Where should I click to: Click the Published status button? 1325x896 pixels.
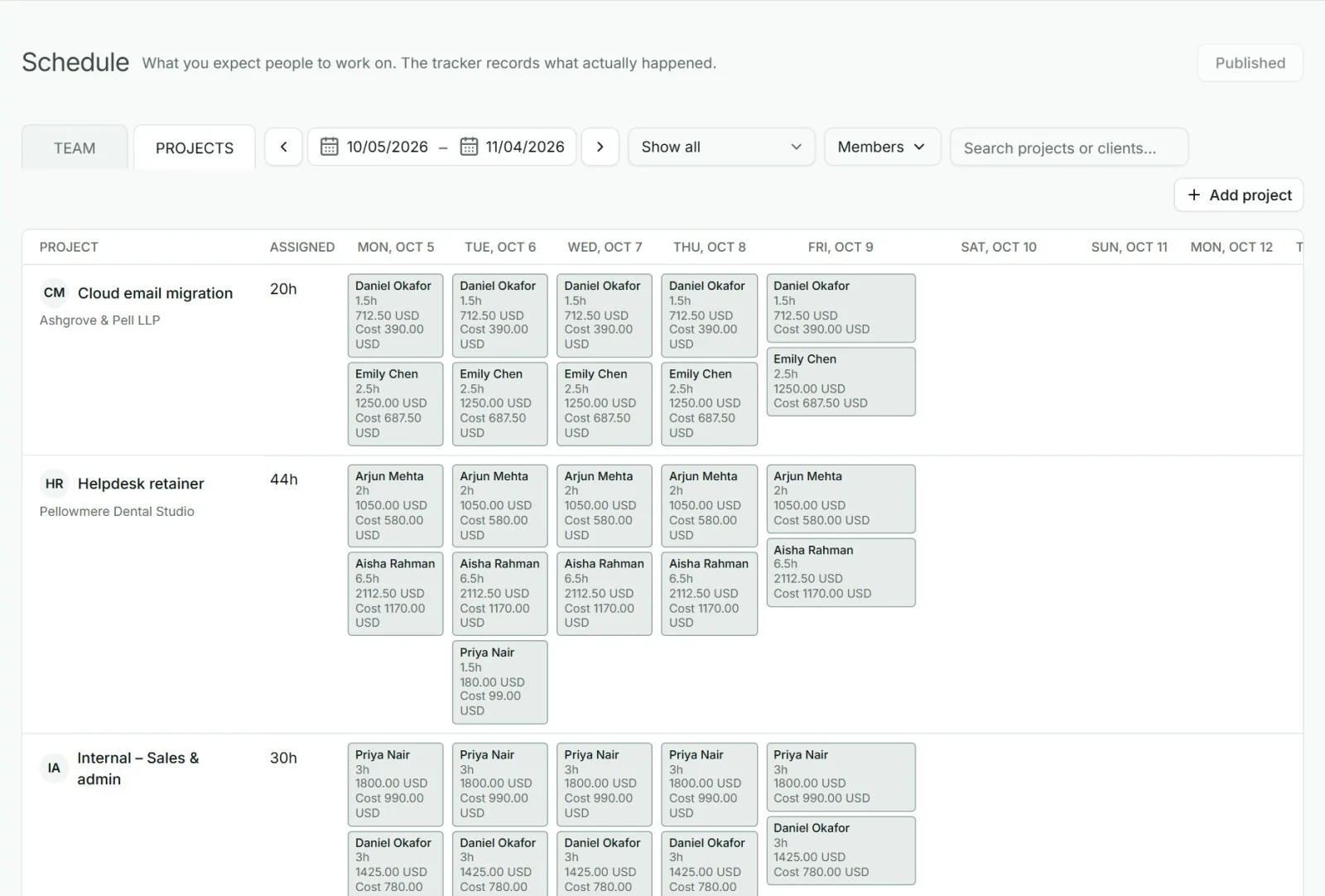point(1250,63)
